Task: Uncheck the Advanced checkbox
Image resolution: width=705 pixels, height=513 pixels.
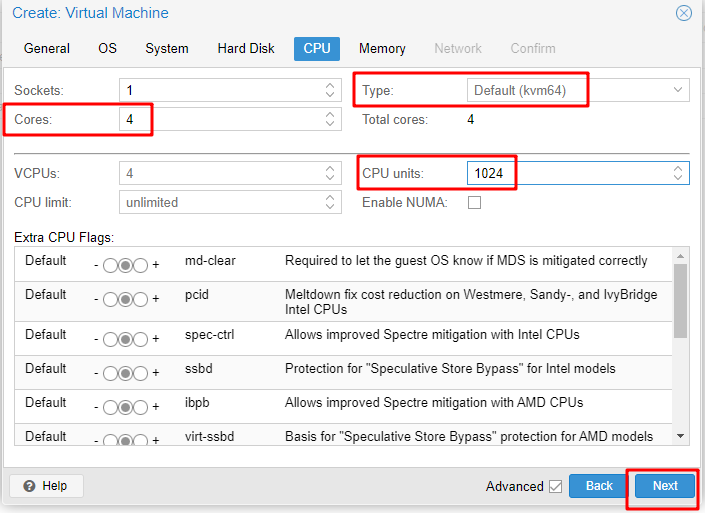Action: (555, 486)
